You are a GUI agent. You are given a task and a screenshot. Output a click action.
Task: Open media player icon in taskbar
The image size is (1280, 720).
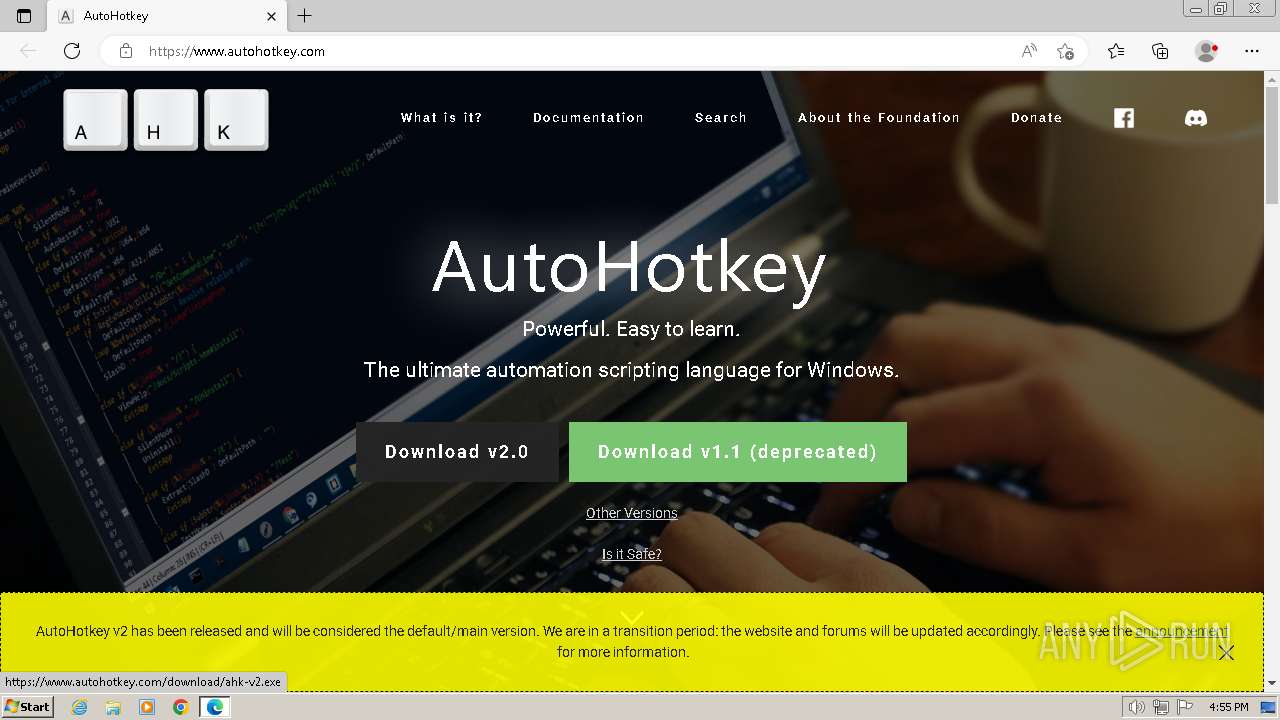click(x=147, y=707)
